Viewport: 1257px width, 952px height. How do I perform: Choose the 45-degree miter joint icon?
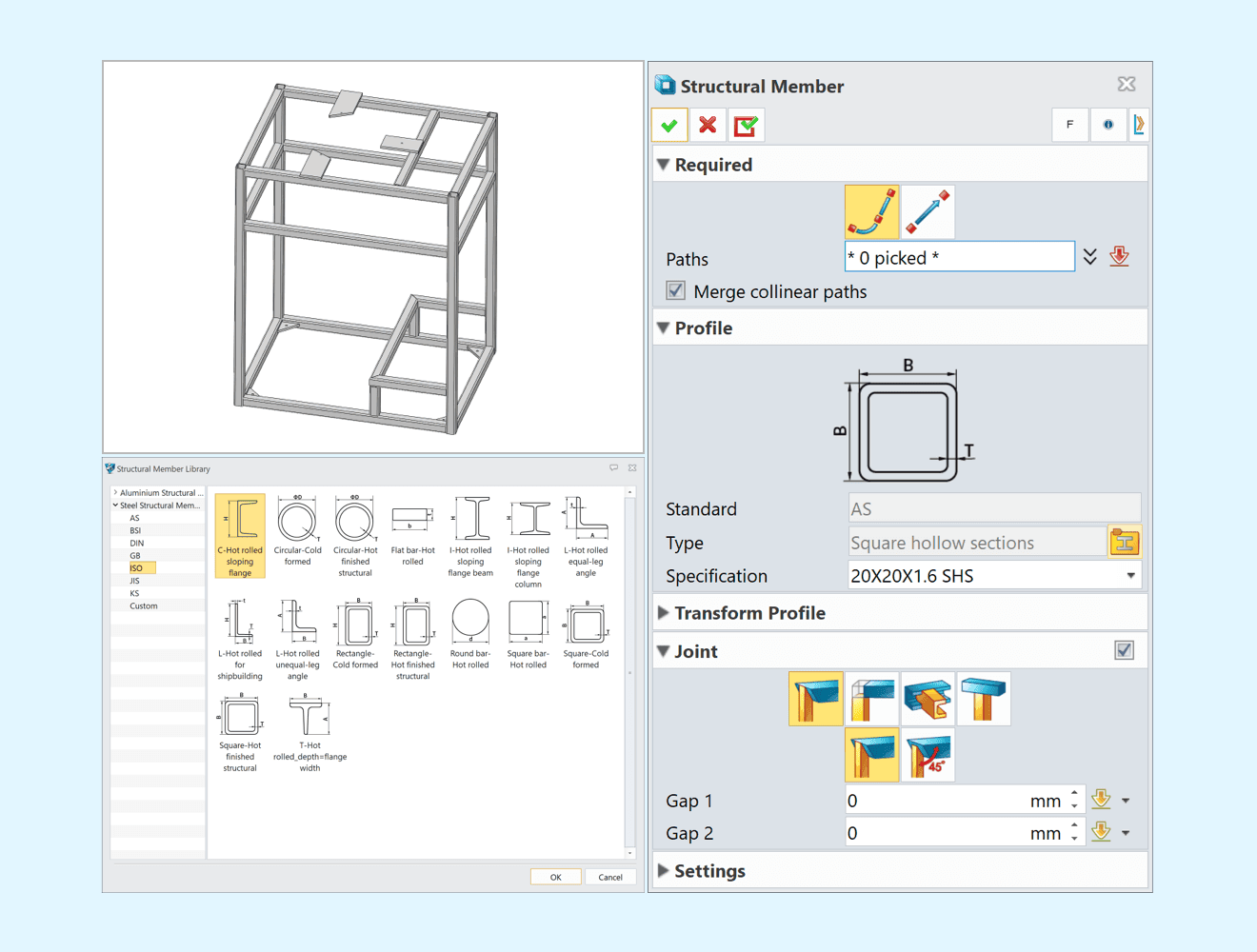(928, 755)
